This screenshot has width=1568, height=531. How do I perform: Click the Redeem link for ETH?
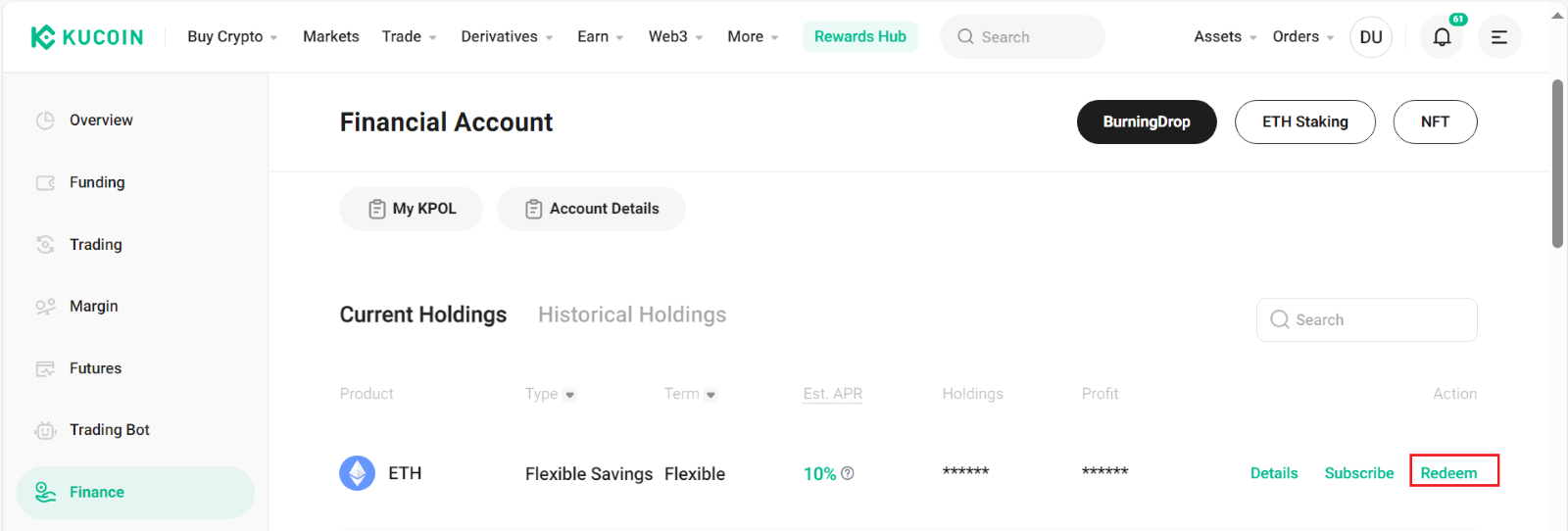(x=1448, y=473)
